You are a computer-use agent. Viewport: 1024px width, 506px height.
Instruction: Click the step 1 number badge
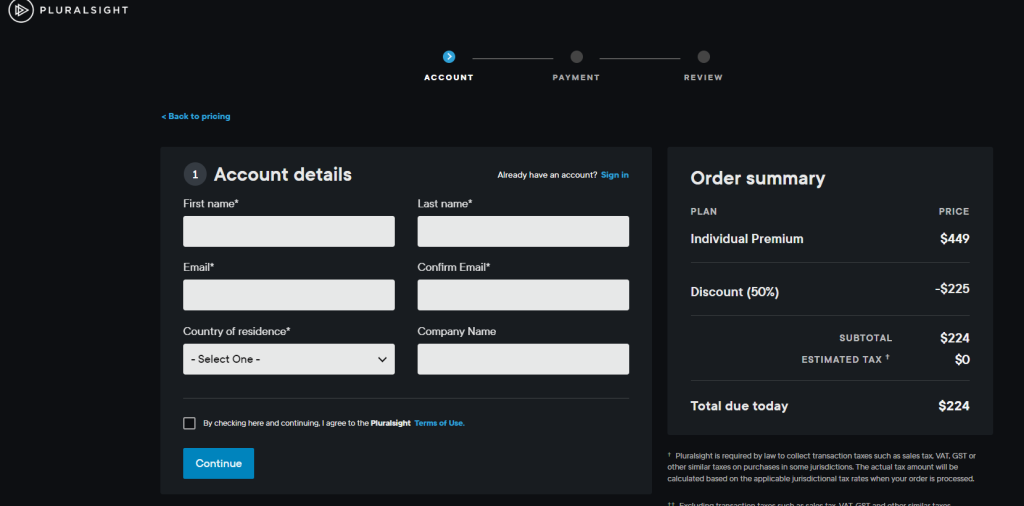click(x=195, y=175)
